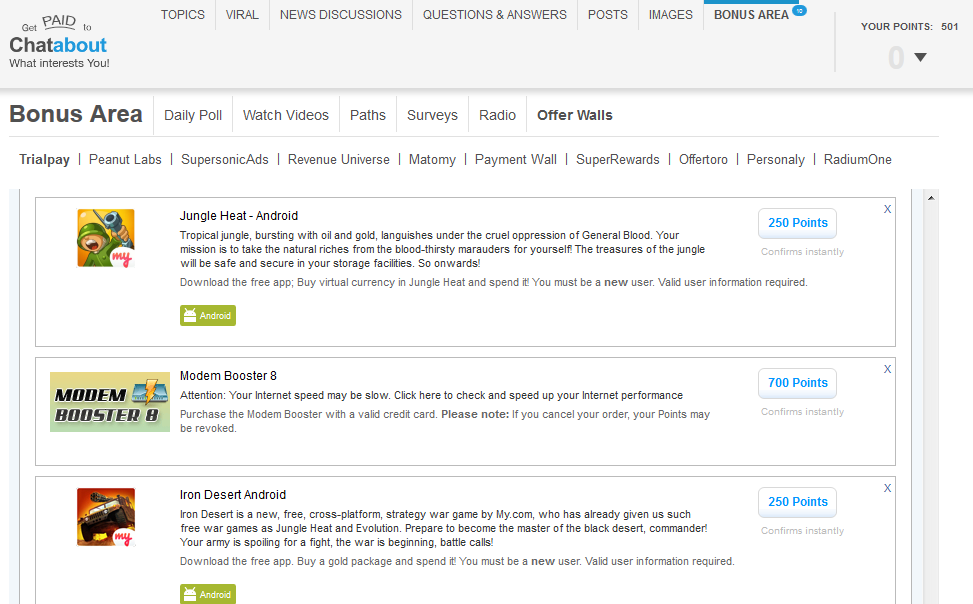Switch to the Watch Videos tab
The image size is (973, 604).
285,115
